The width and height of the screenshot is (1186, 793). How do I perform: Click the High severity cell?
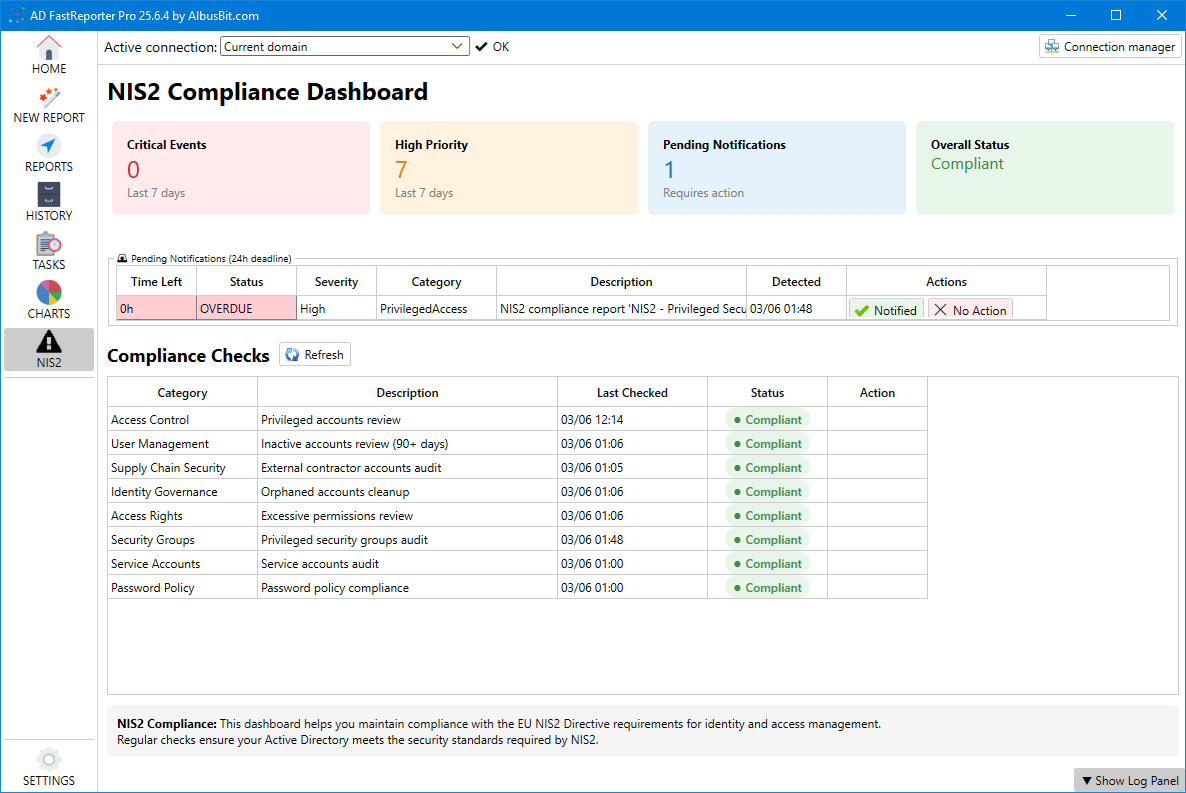tap(336, 308)
